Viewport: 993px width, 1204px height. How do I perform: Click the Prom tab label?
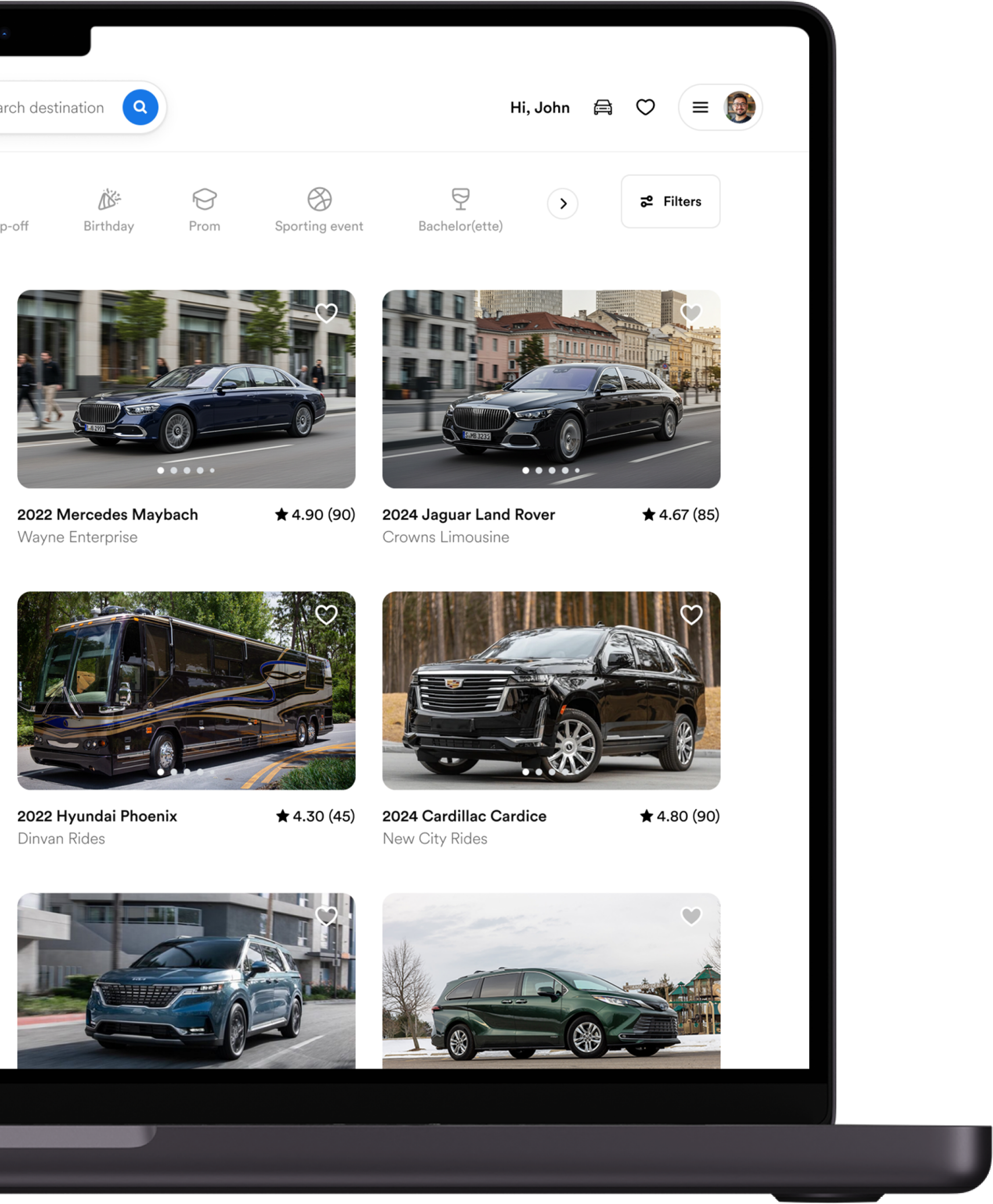(x=204, y=226)
